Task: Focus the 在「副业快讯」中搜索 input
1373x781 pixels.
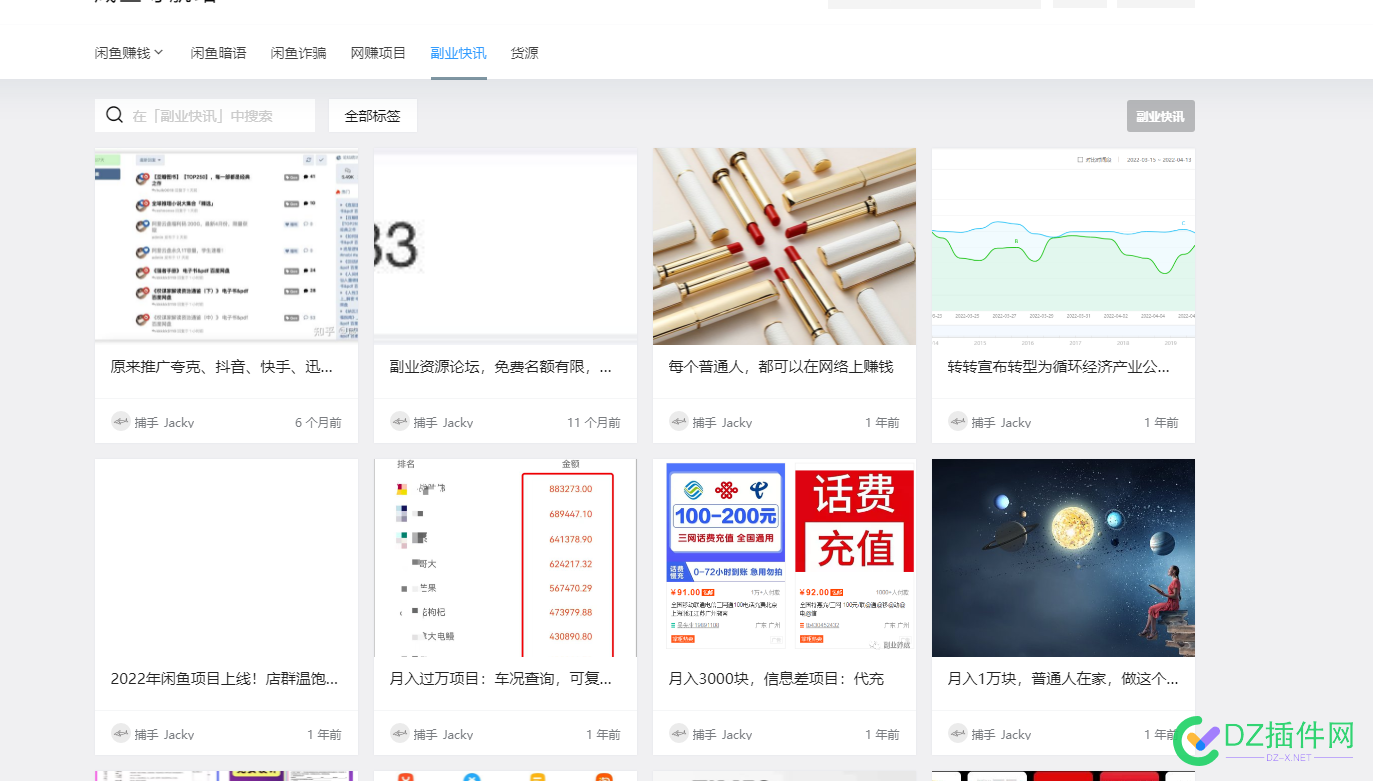Action: click(x=205, y=116)
